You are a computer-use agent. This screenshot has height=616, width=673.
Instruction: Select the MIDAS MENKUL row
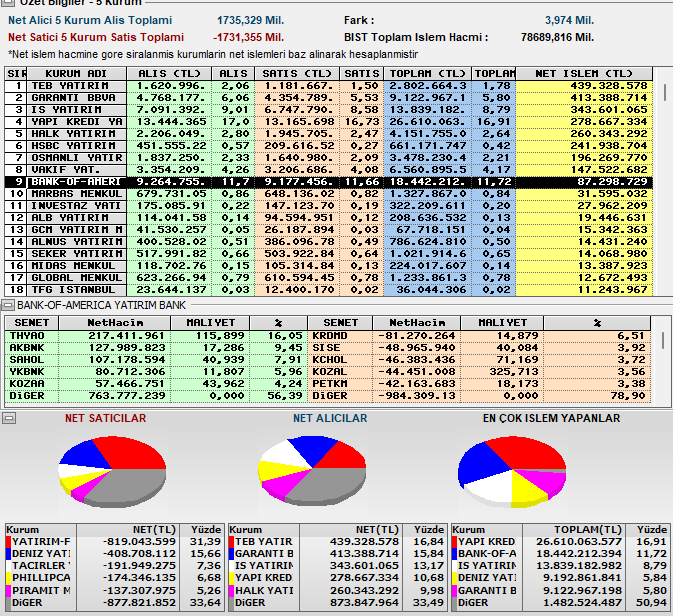(329, 266)
